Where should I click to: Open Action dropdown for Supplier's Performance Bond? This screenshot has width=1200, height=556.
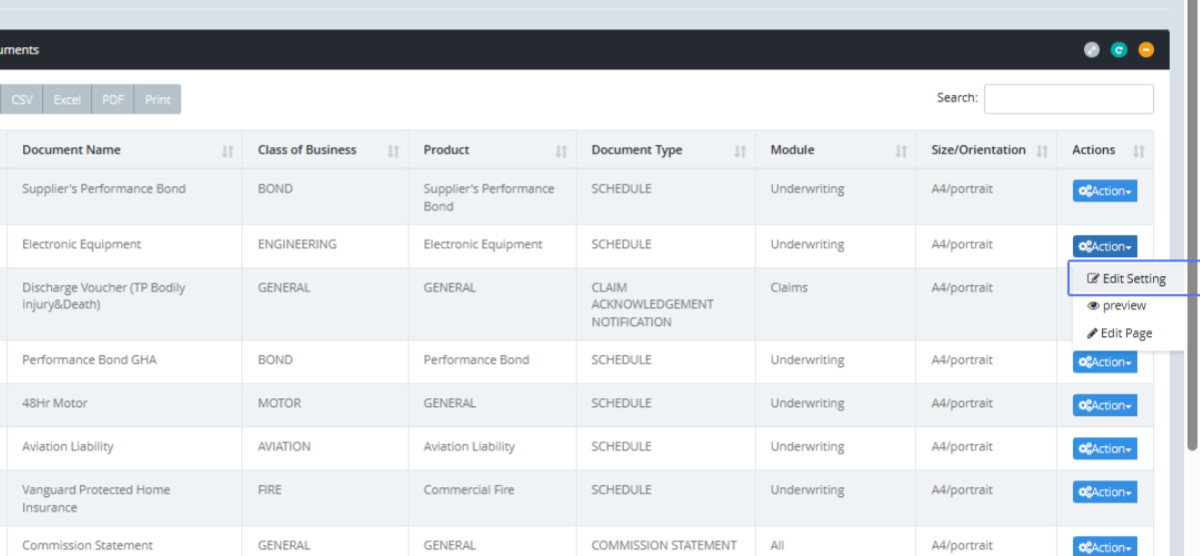click(x=1104, y=191)
